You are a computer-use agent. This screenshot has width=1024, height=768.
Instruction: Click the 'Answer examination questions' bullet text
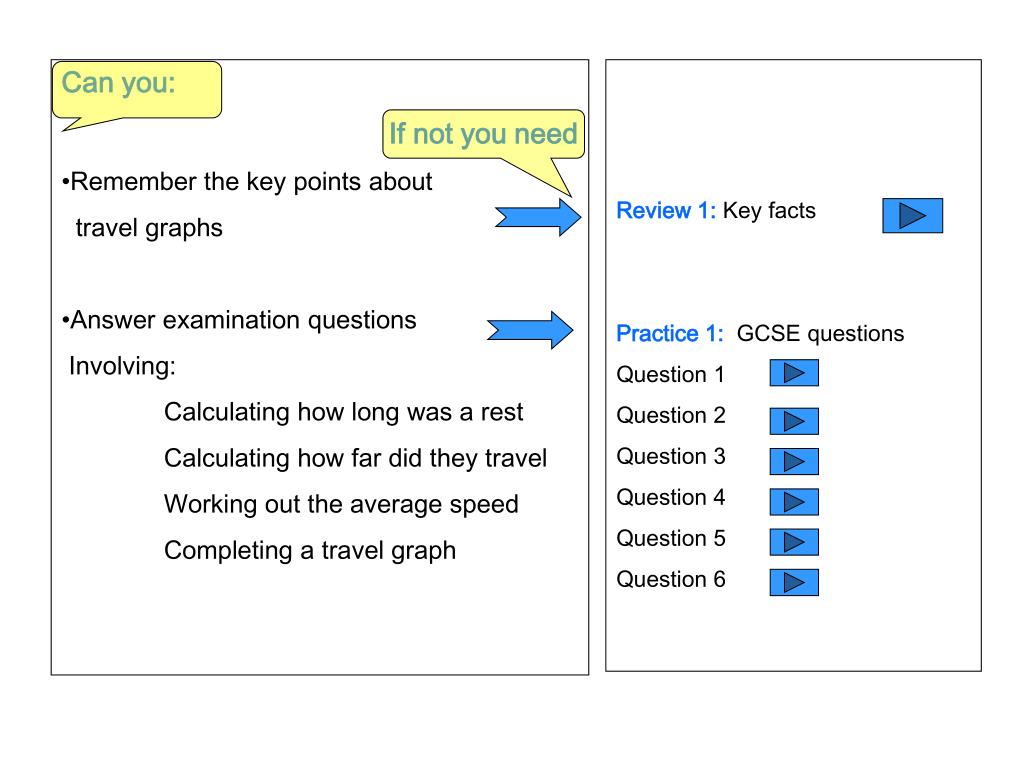(x=239, y=321)
